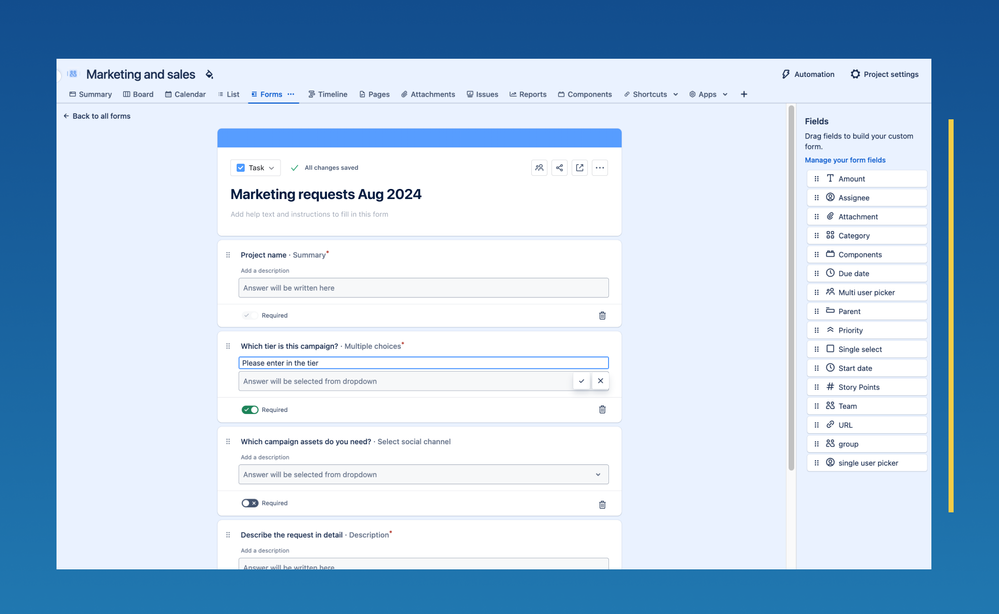Toggle Required on Project name field
The height and width of the screenshot is (614, 999).
[x=248, y=315]
